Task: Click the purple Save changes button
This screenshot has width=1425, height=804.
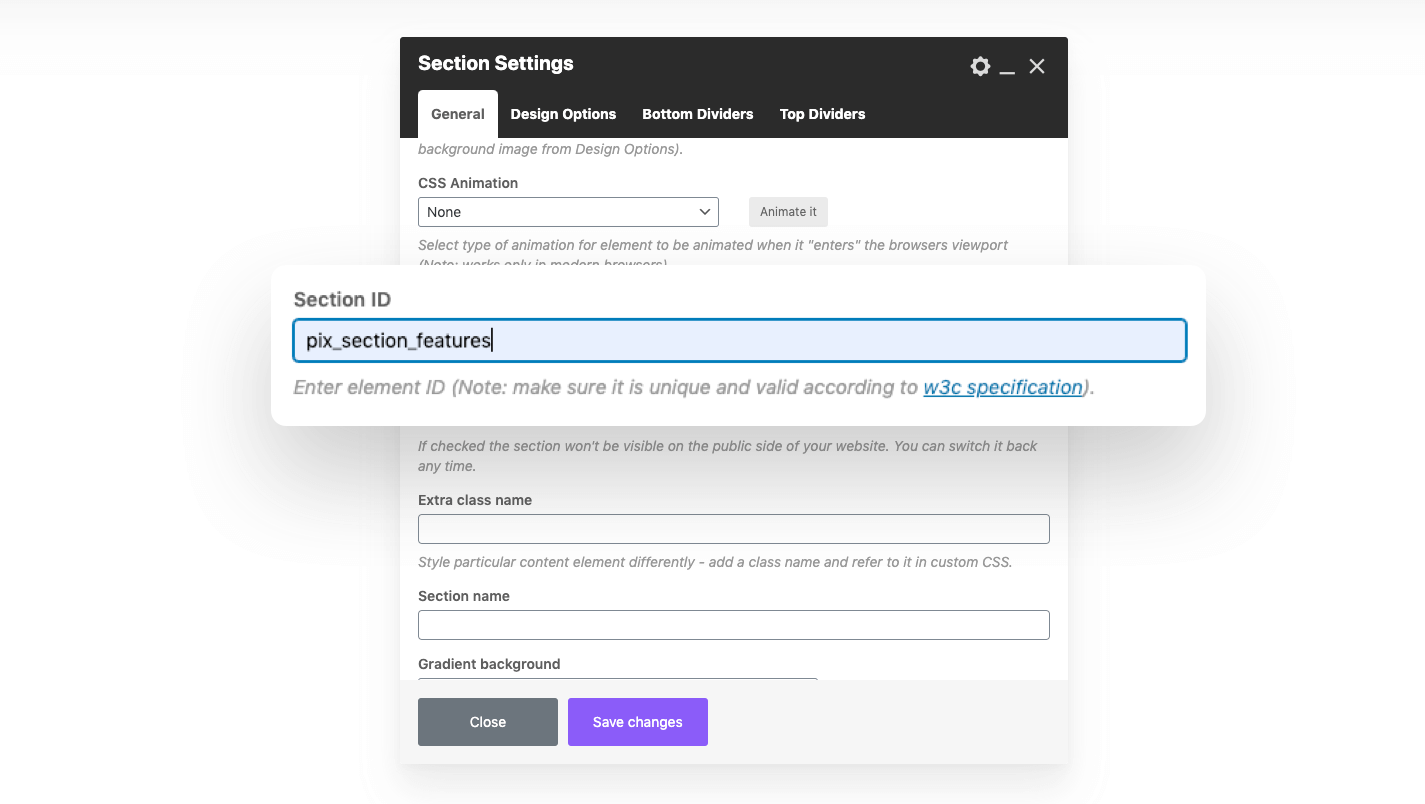Action: click(638, 722)
